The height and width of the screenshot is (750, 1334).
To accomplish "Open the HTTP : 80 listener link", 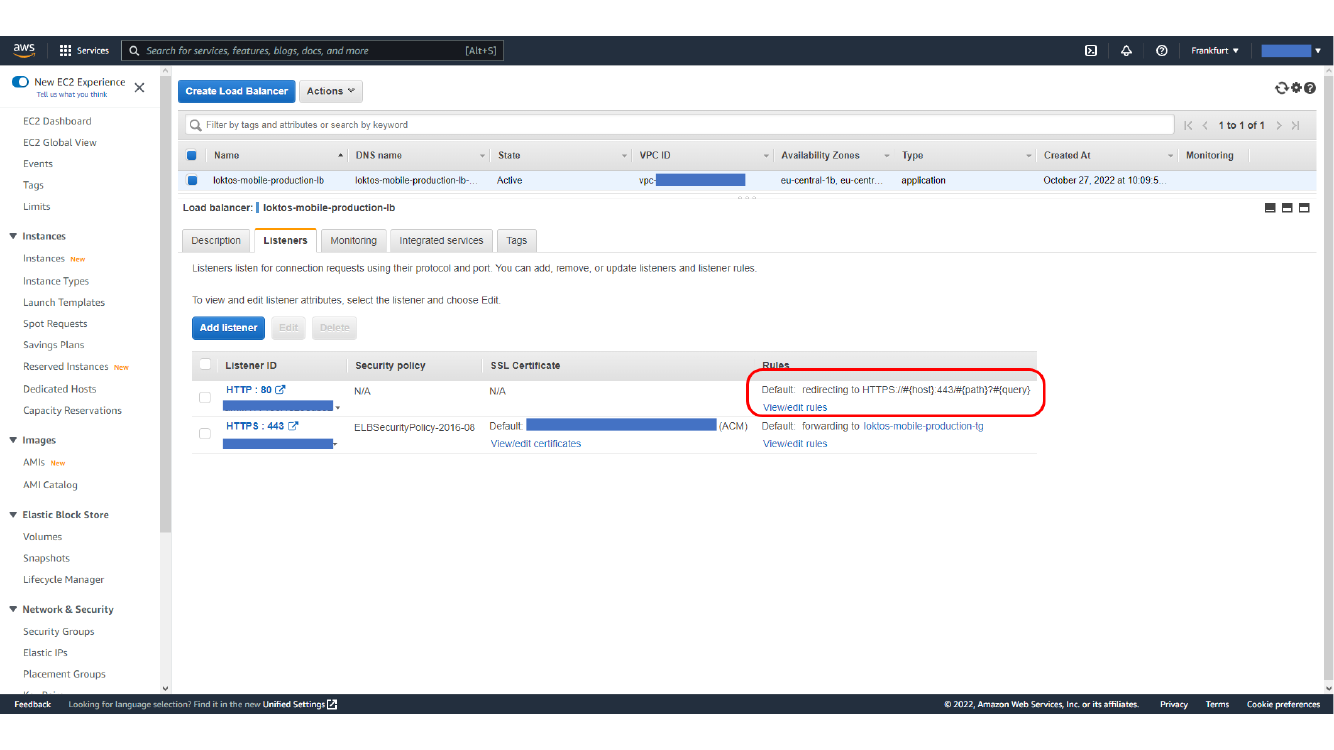I will pyautogui.click(x=249, y=390).
